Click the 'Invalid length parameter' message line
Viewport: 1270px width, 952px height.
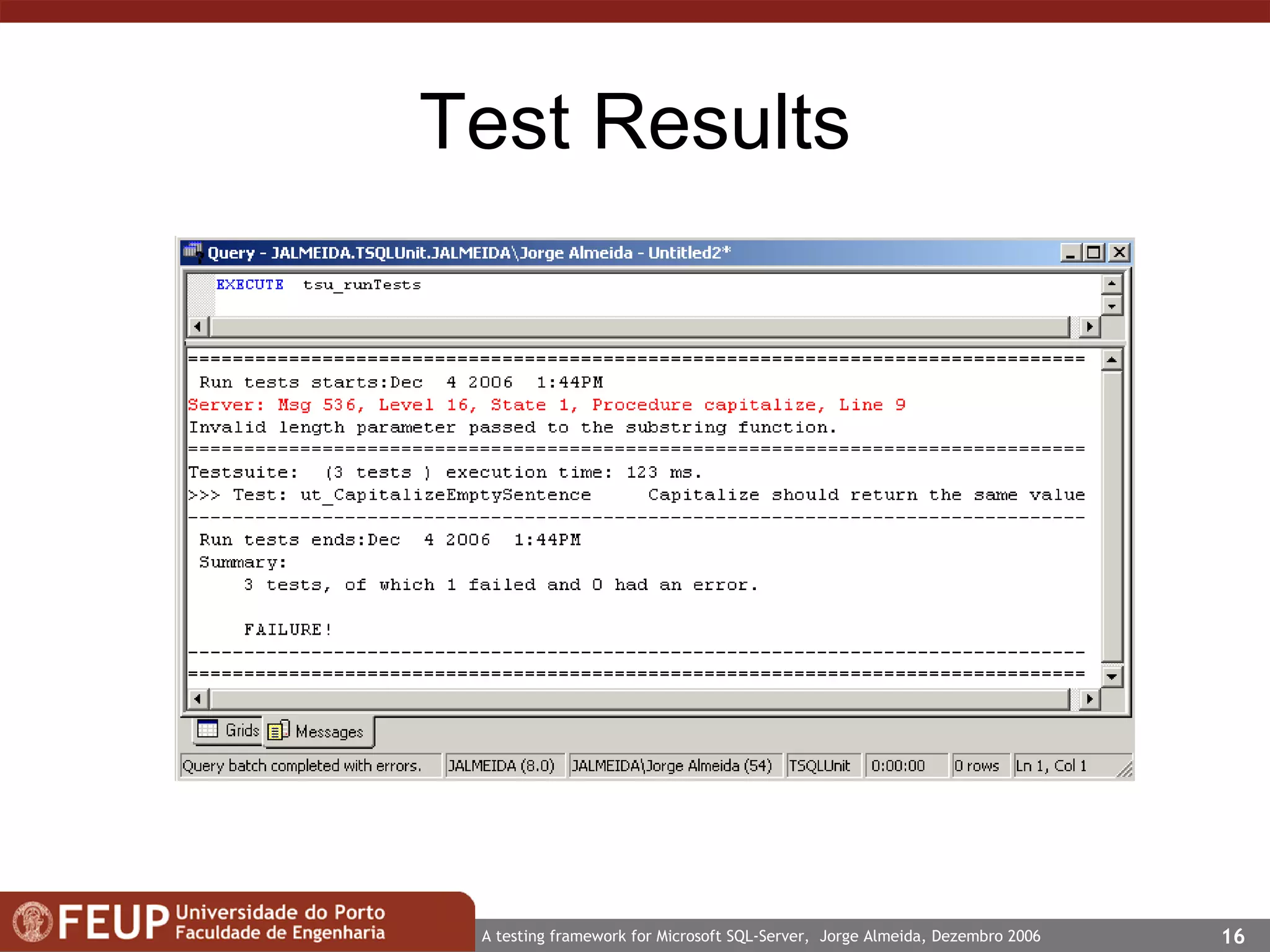(x=513, y=428)
